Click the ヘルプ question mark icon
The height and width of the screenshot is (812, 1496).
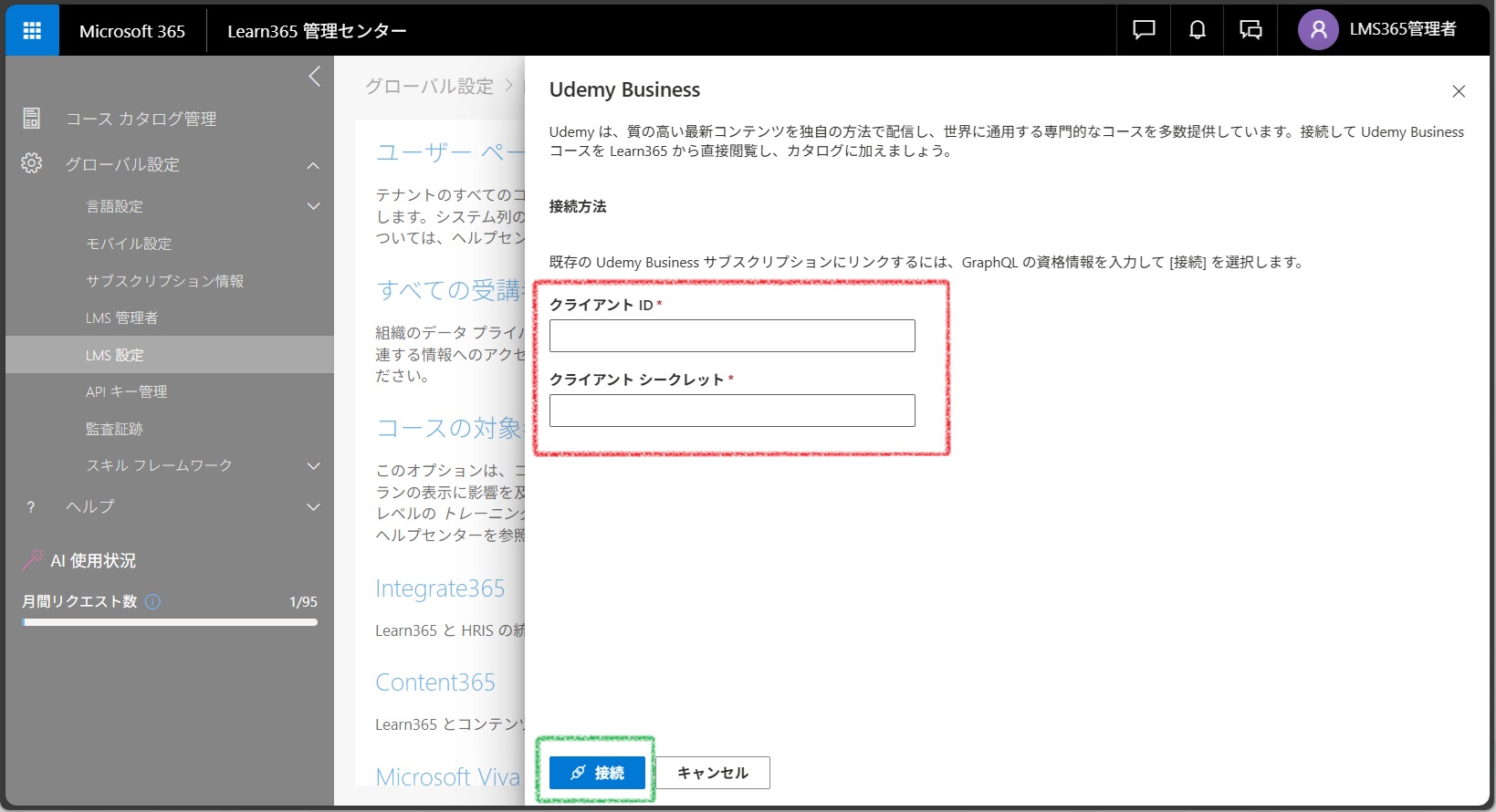[31, 507]
